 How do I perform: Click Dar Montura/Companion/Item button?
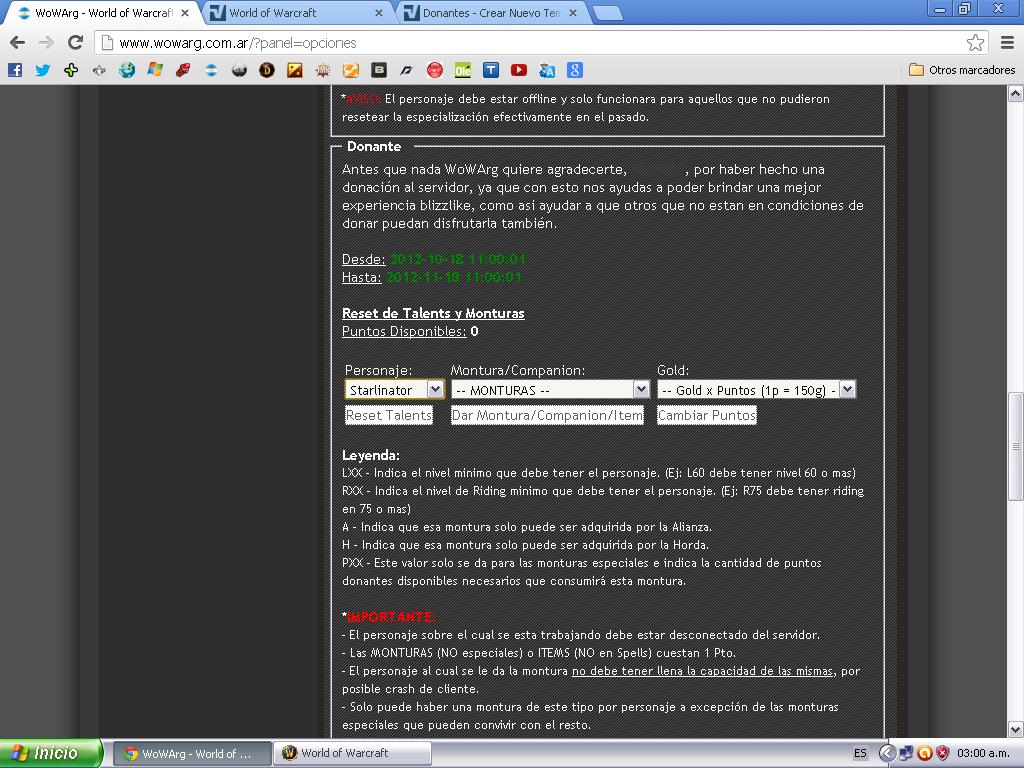[x=547, y=415]
